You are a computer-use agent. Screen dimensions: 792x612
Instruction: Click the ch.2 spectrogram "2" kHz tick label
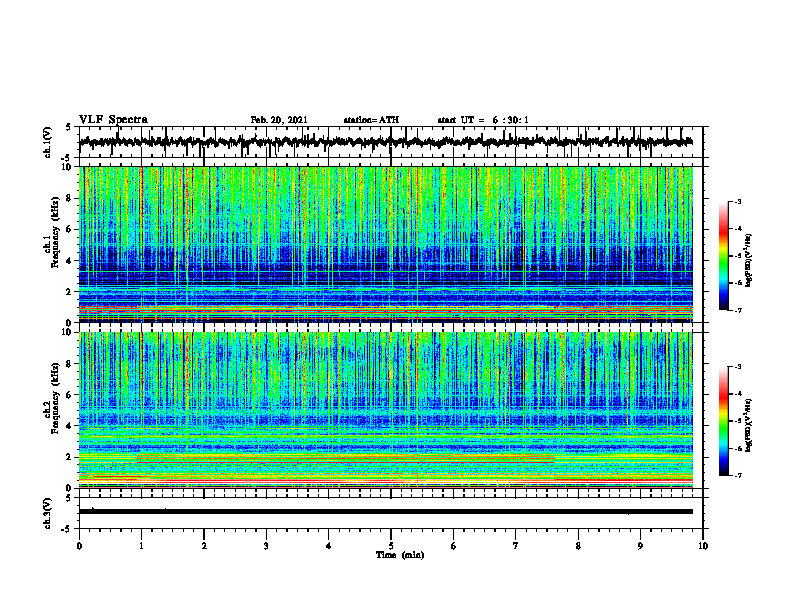[x=70, y=457]
